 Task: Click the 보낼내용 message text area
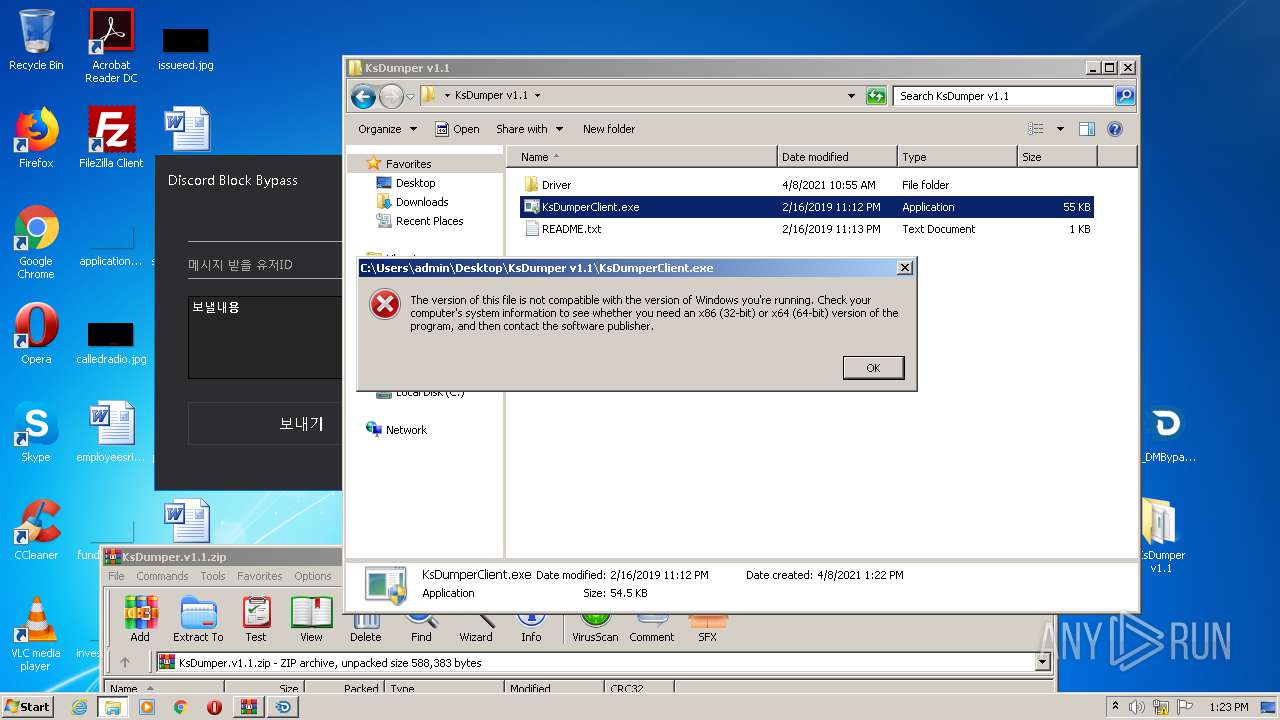click(x=265, y=337)
